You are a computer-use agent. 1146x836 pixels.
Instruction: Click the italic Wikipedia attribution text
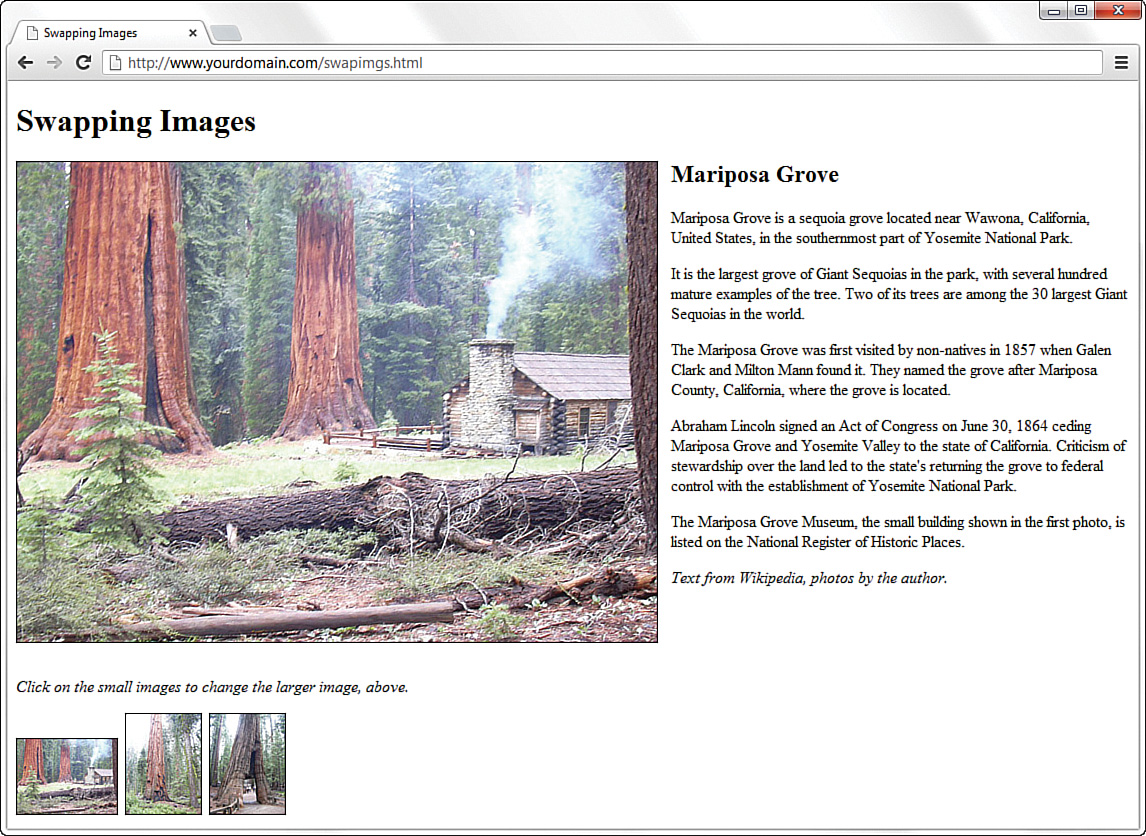[808, 578]
